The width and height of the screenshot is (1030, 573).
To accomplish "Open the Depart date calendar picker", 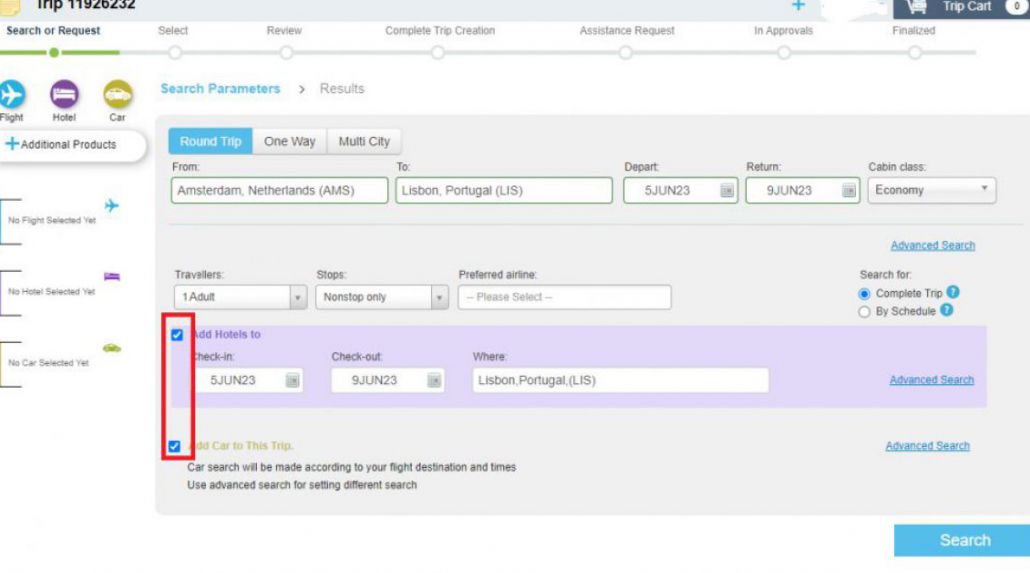I will (x=728, y=190).
